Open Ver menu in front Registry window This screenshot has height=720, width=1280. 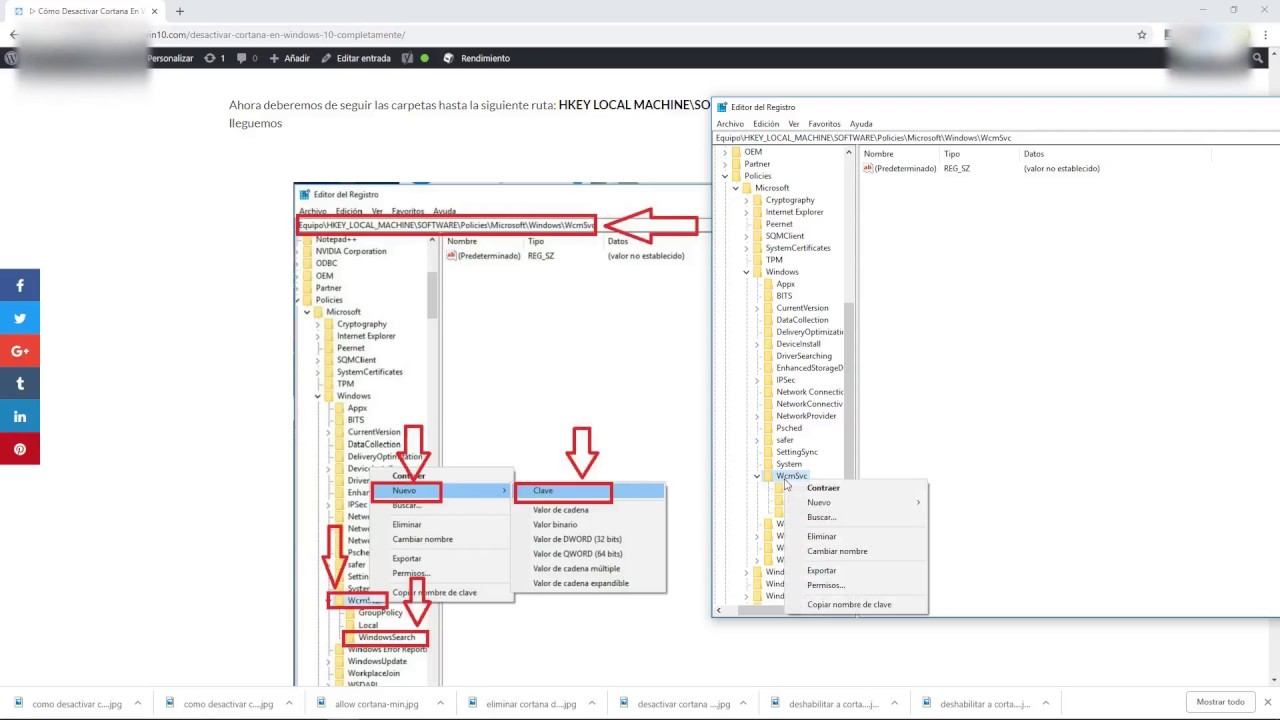pos(794,124)
